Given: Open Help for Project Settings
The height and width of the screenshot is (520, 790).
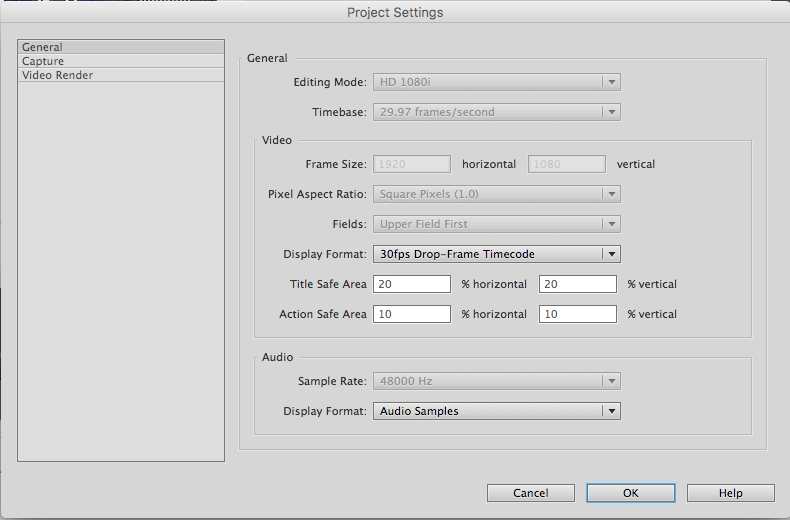Looking at the screenshot, I should [x=731, y=493].
